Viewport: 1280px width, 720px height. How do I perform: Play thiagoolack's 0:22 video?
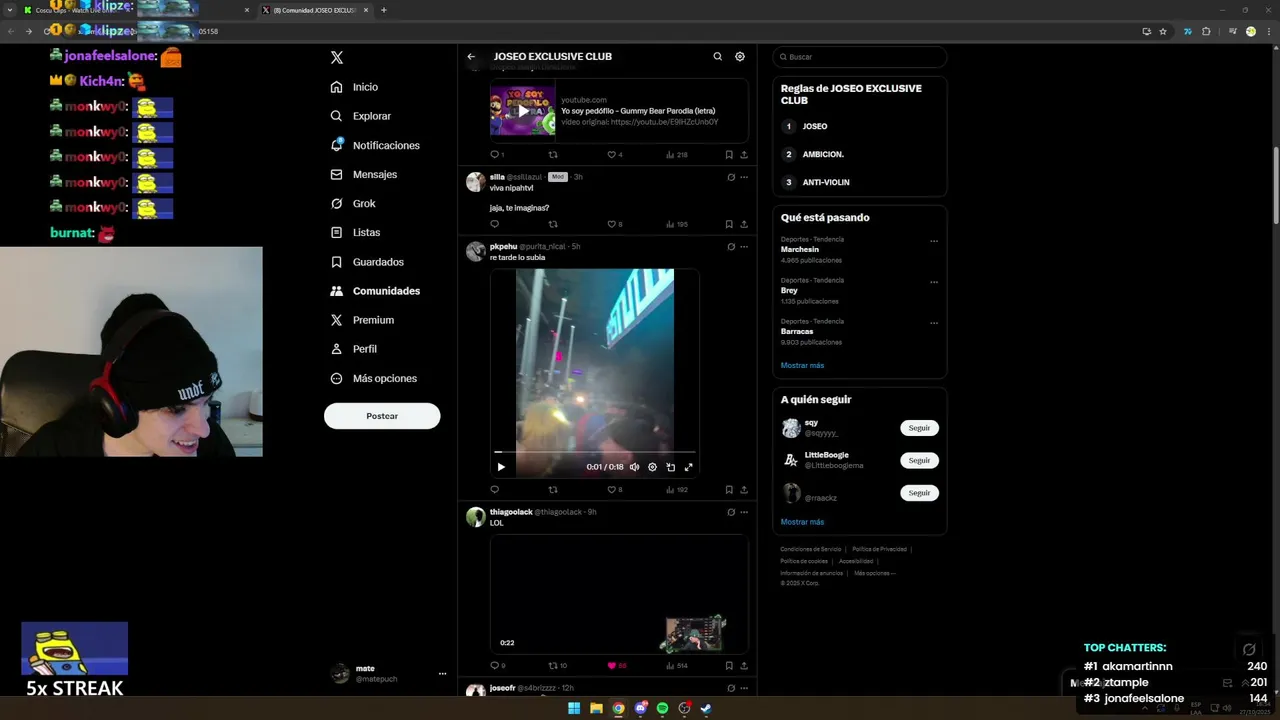pyautogui.click(x=619, y=594)
